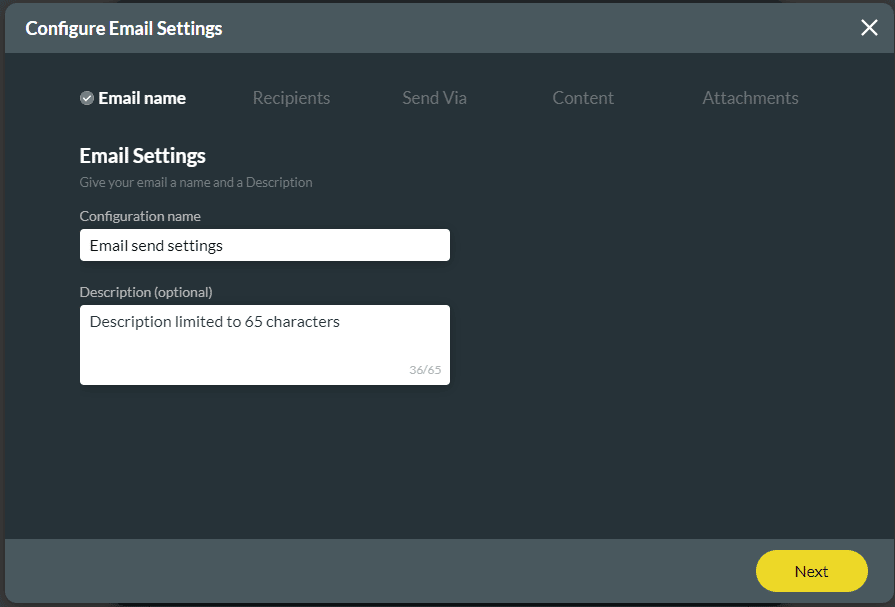Click the Configure Email Settings title text
The height and width of the screenshot is (607, 895).
pyautogui.click(x=124, y=28)
